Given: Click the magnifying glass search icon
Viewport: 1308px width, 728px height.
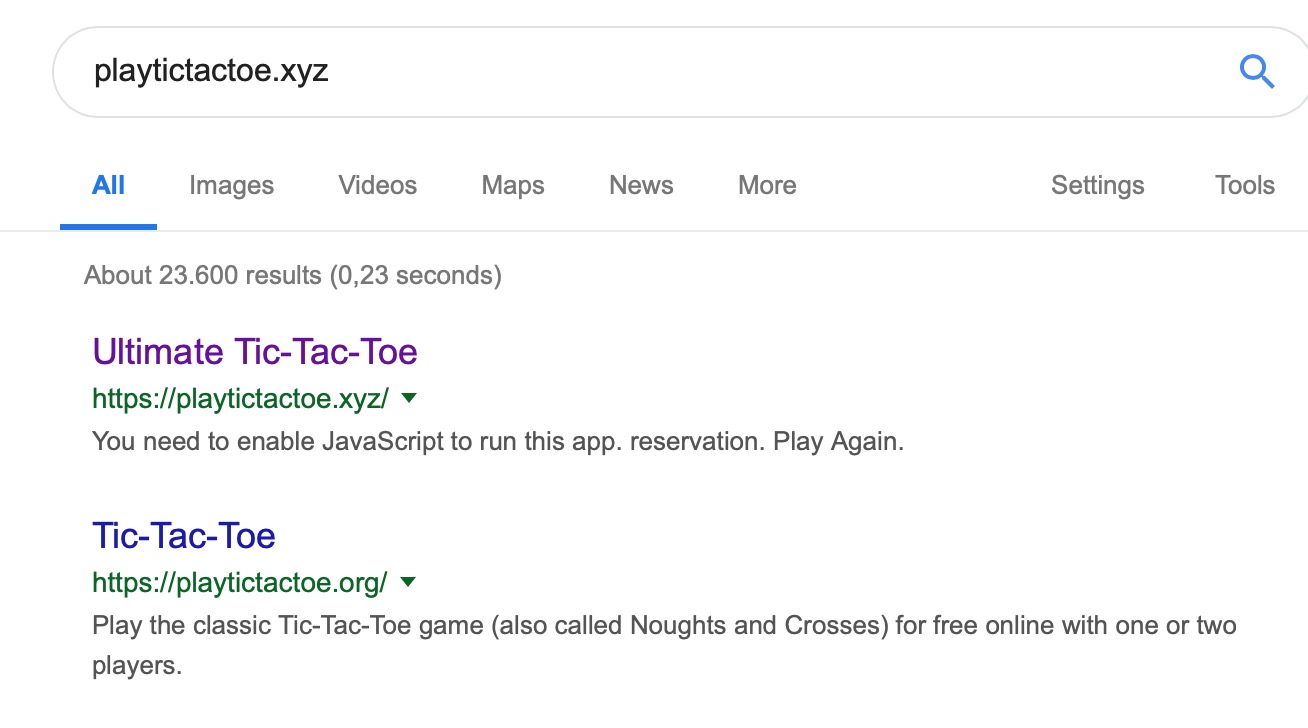Looking at the screenshot, I should click(x=1257, y=71).
